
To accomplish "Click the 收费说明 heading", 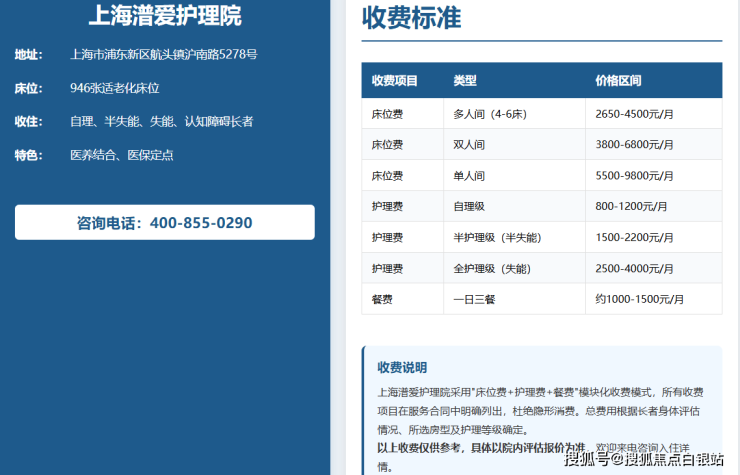I will click(402, 368).
